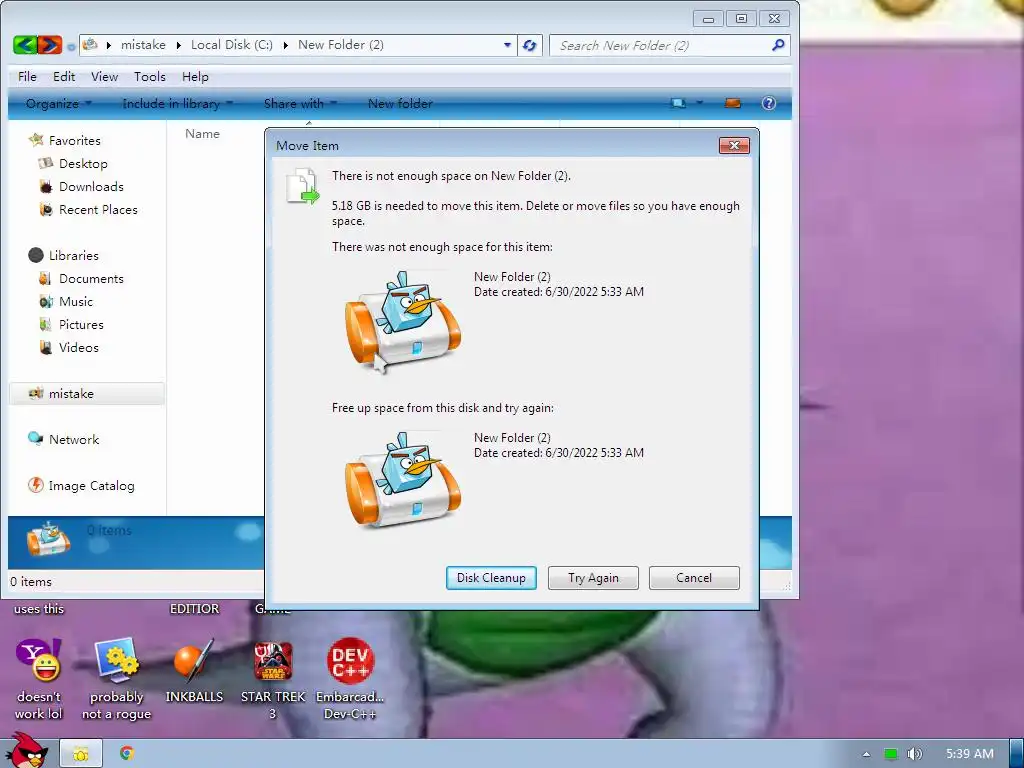The height and width of the screenshot is (768, 1024).
Task: Open the recent locations dropdown beside Forward
Action: pos(71,46)
